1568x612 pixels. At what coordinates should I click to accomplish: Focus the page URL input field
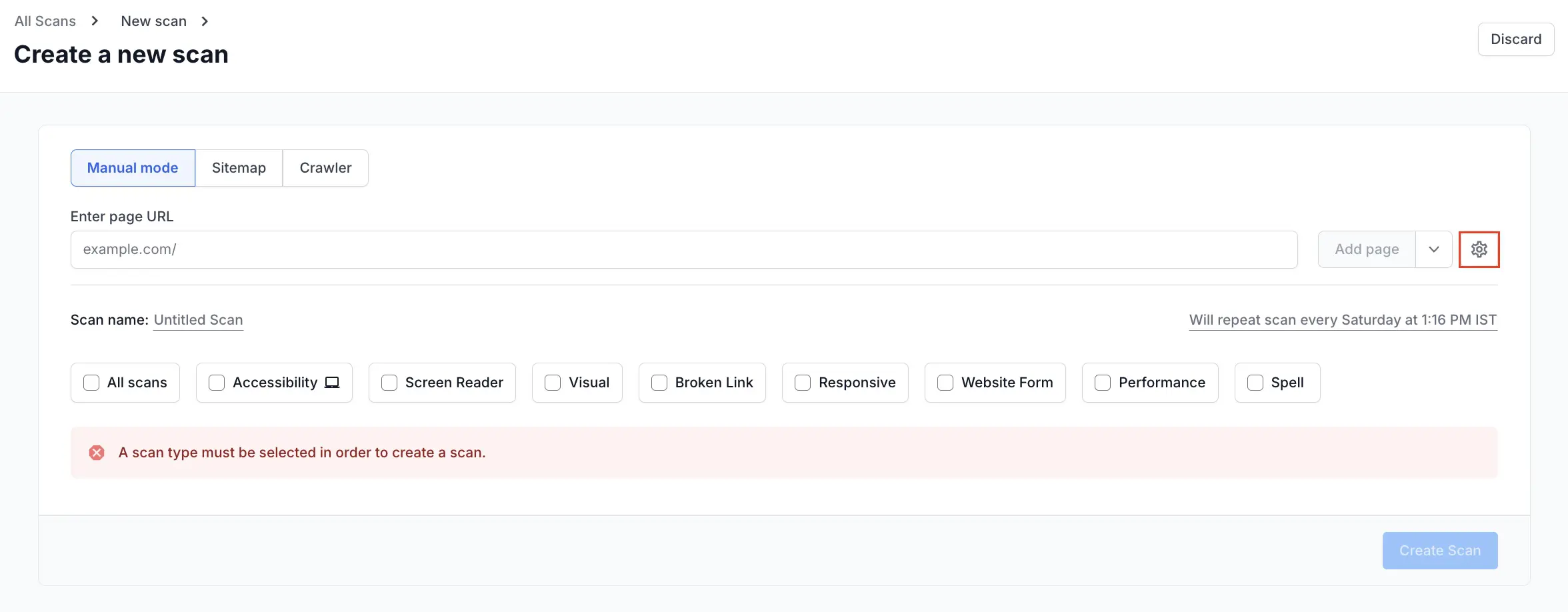[x=684, y=249]
